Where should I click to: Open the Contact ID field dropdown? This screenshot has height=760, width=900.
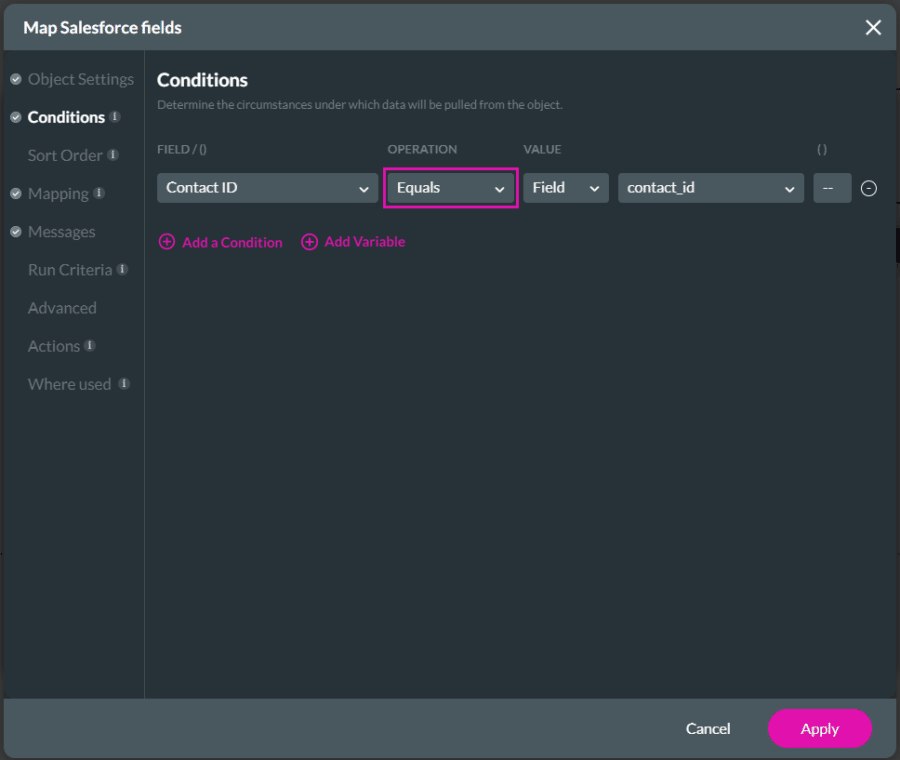267,188
